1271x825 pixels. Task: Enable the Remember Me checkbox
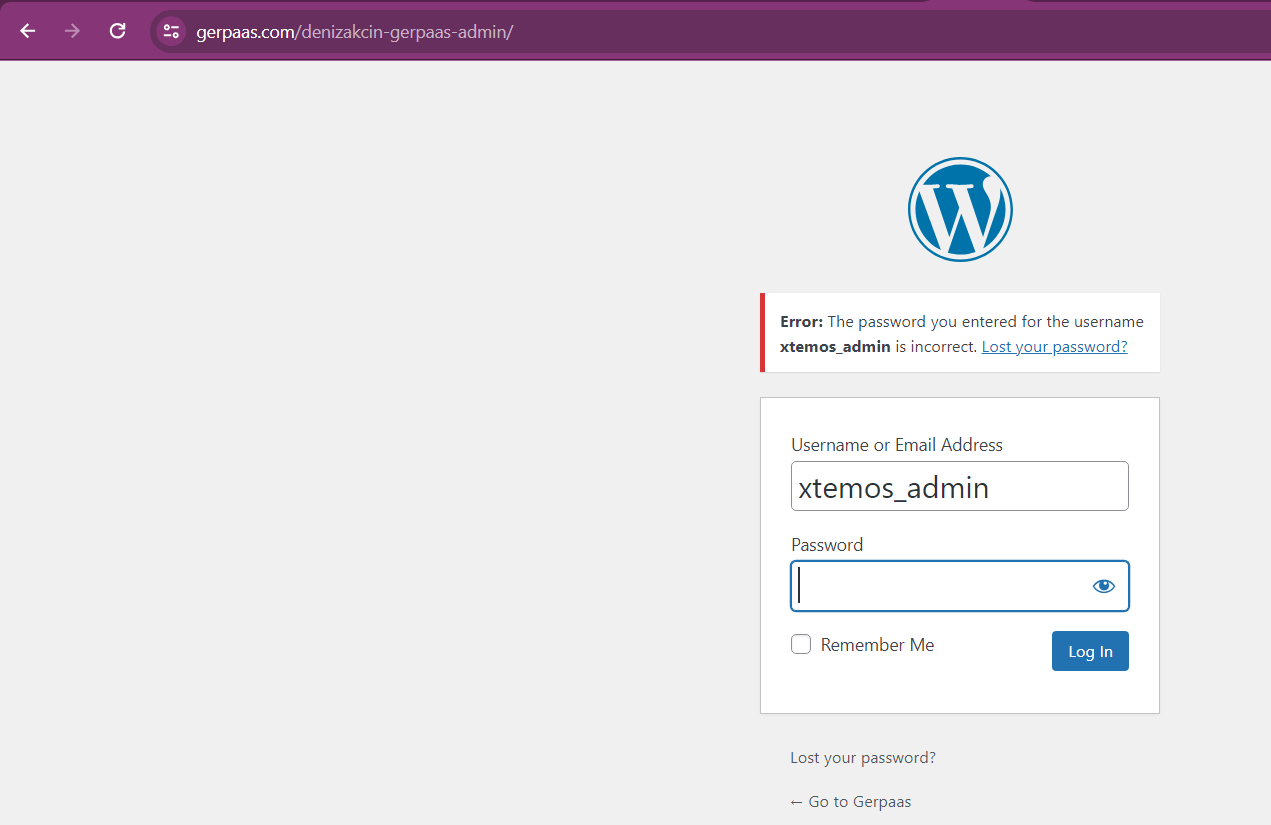click(801, 645)
